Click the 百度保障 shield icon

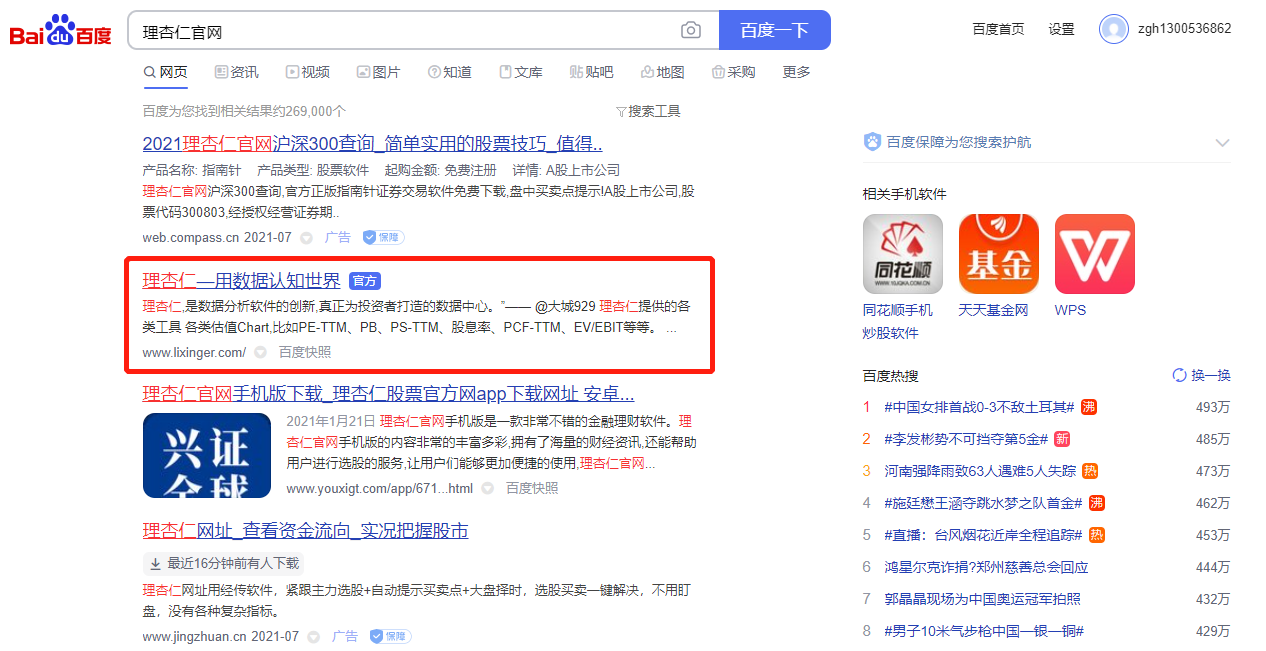click(872, 142)
